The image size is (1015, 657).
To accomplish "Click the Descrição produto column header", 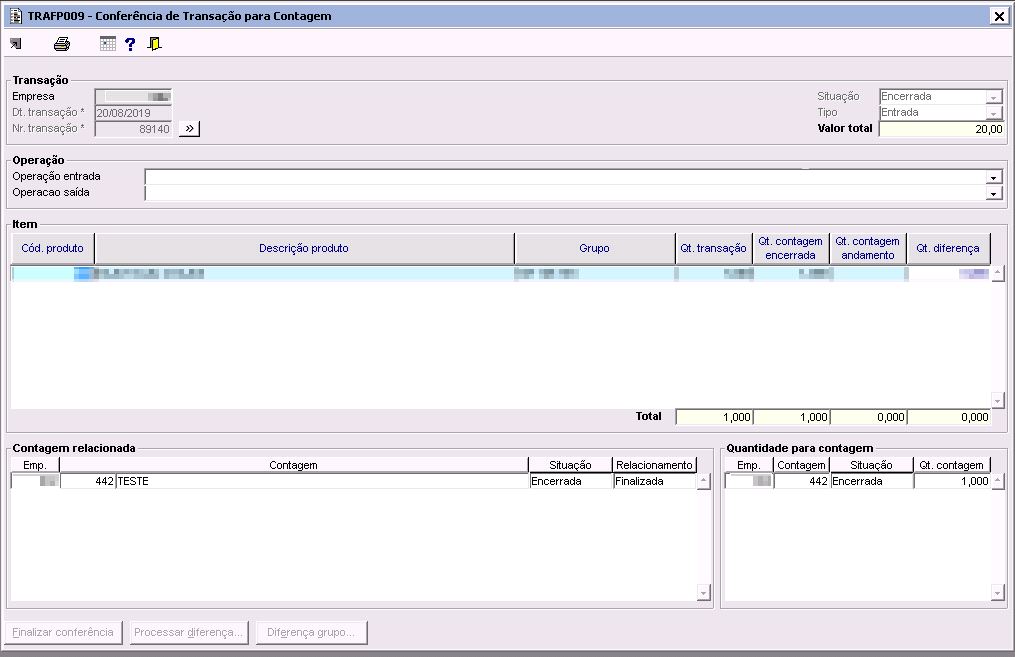I will coord(304,248).
